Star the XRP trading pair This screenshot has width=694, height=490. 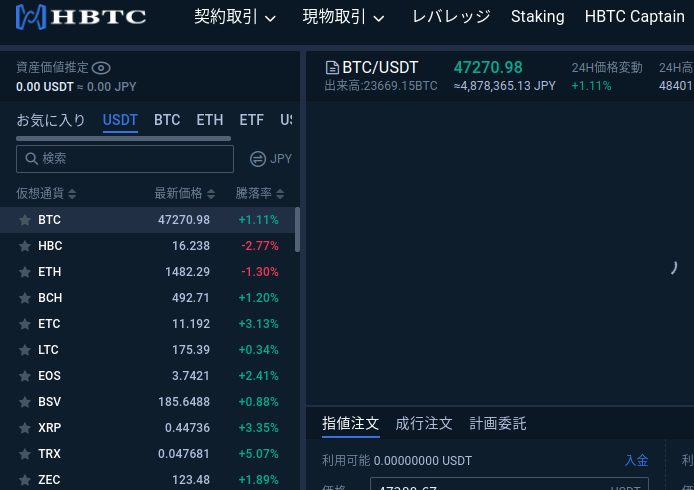click(25, 428)
